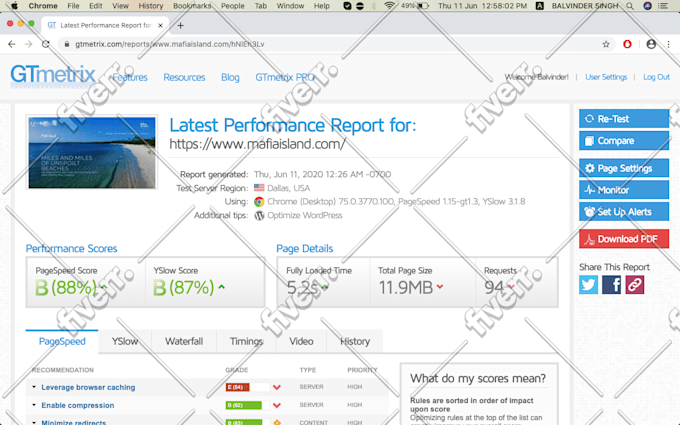Viewport: 680px width, 425px height.
Task: Open Notification Center list icon
Action: coord(663,6)
